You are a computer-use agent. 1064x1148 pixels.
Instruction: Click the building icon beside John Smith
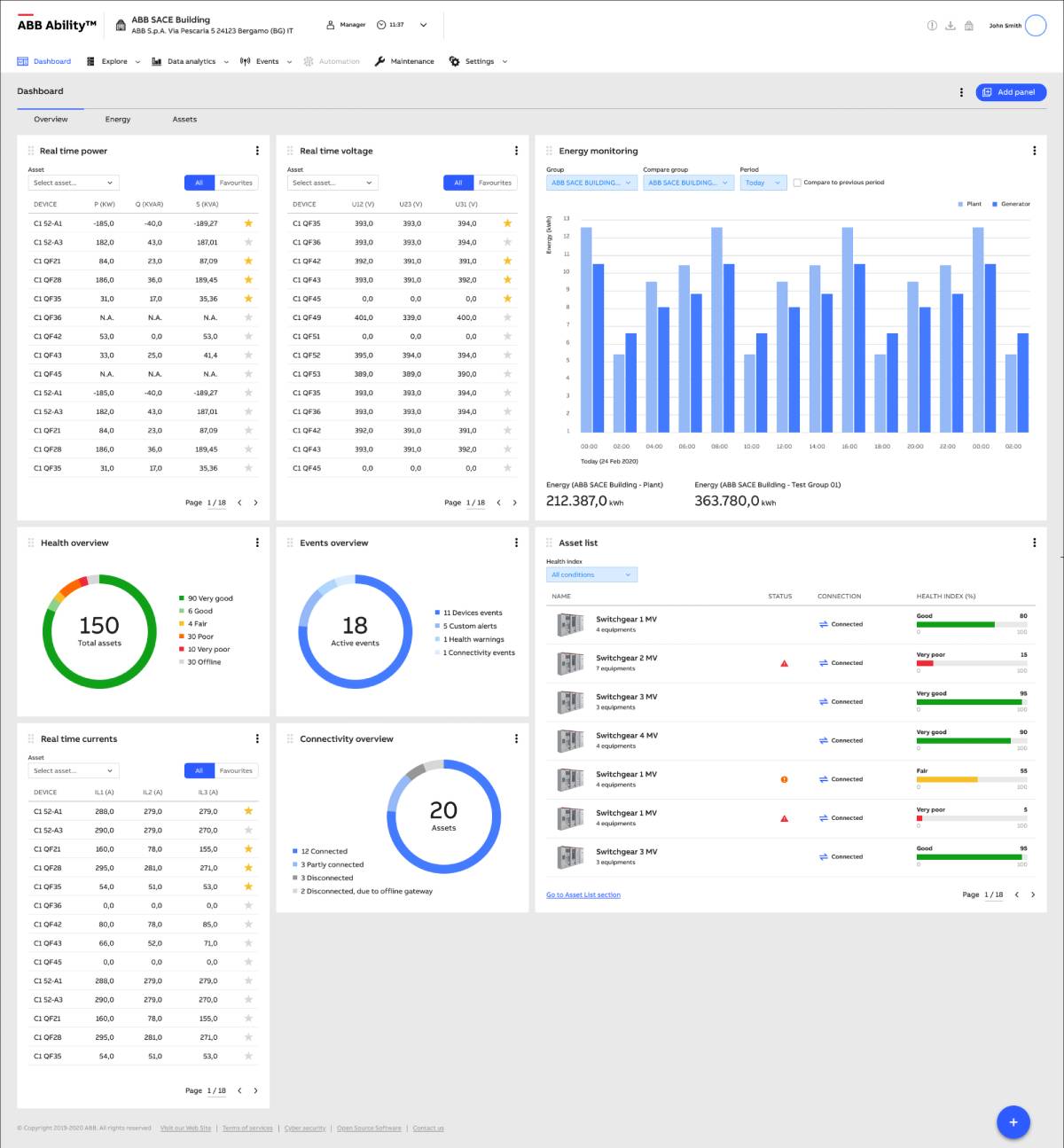coord(969,26)
